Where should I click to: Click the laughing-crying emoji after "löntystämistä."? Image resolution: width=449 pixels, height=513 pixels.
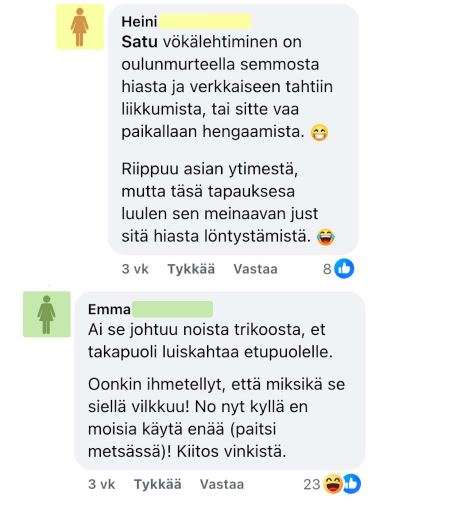(326, 237)
